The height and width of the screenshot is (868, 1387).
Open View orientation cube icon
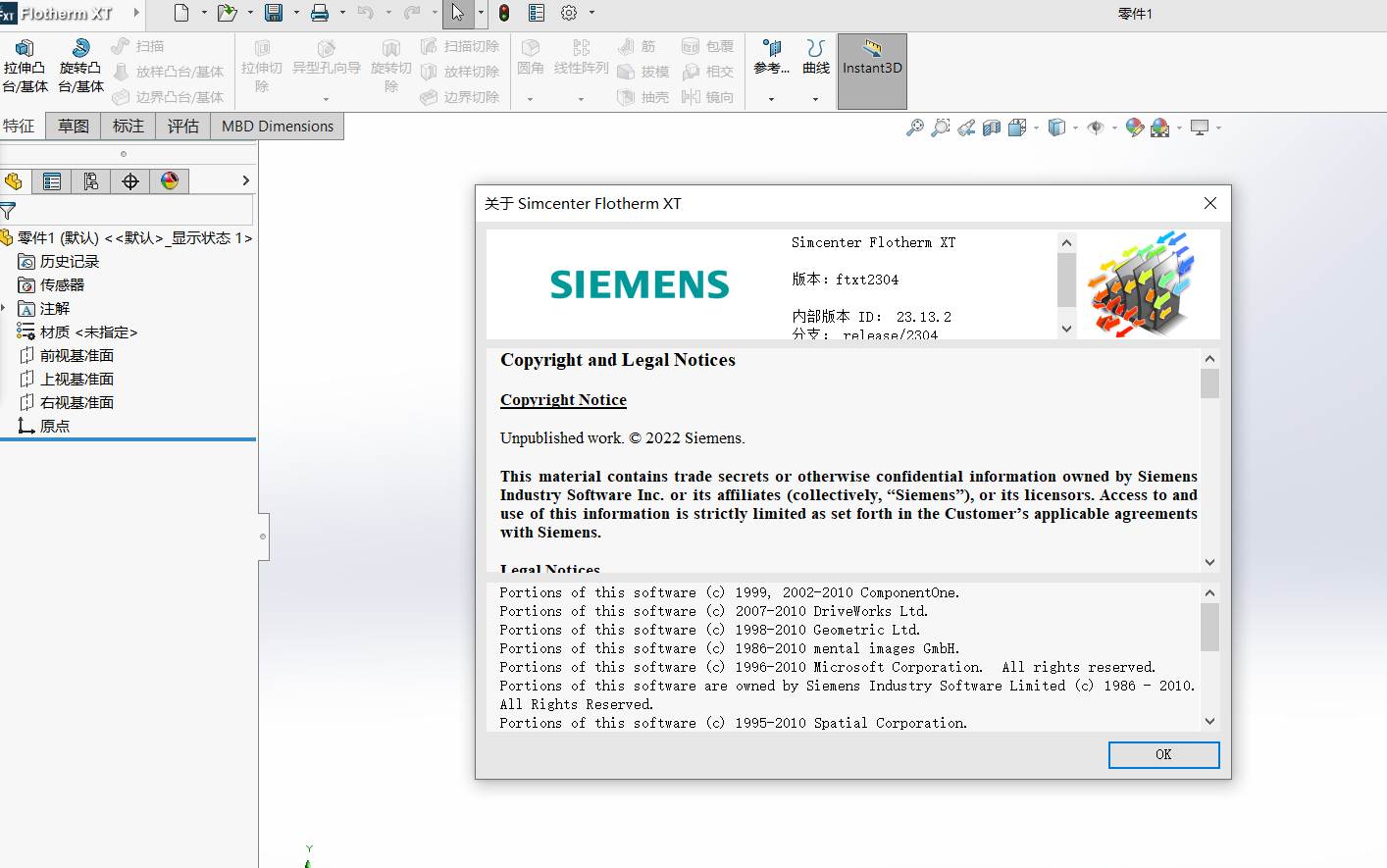pos(1017,128)
